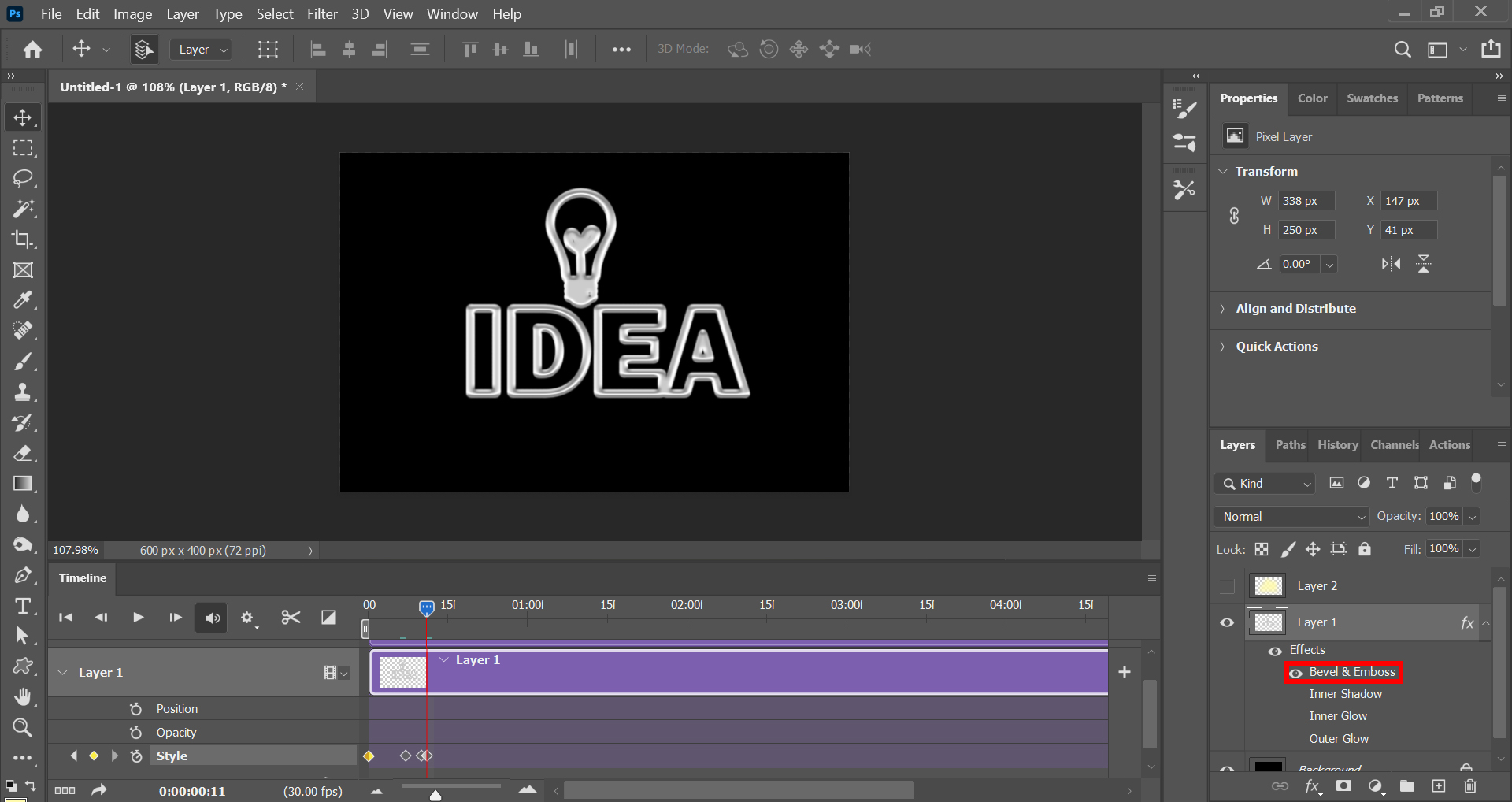Select the Crop tool
The image size is (1512, 802).
tap(23, 239)
